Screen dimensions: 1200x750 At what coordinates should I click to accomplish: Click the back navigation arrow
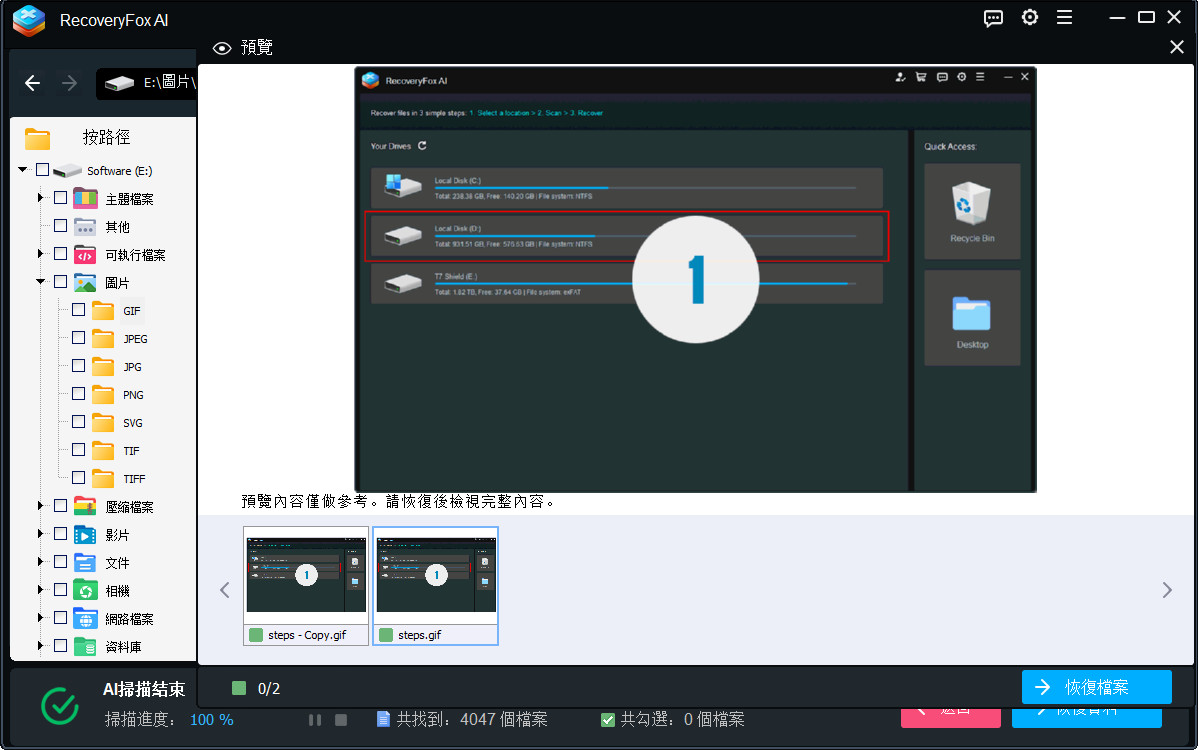click(x=32, y=84)
